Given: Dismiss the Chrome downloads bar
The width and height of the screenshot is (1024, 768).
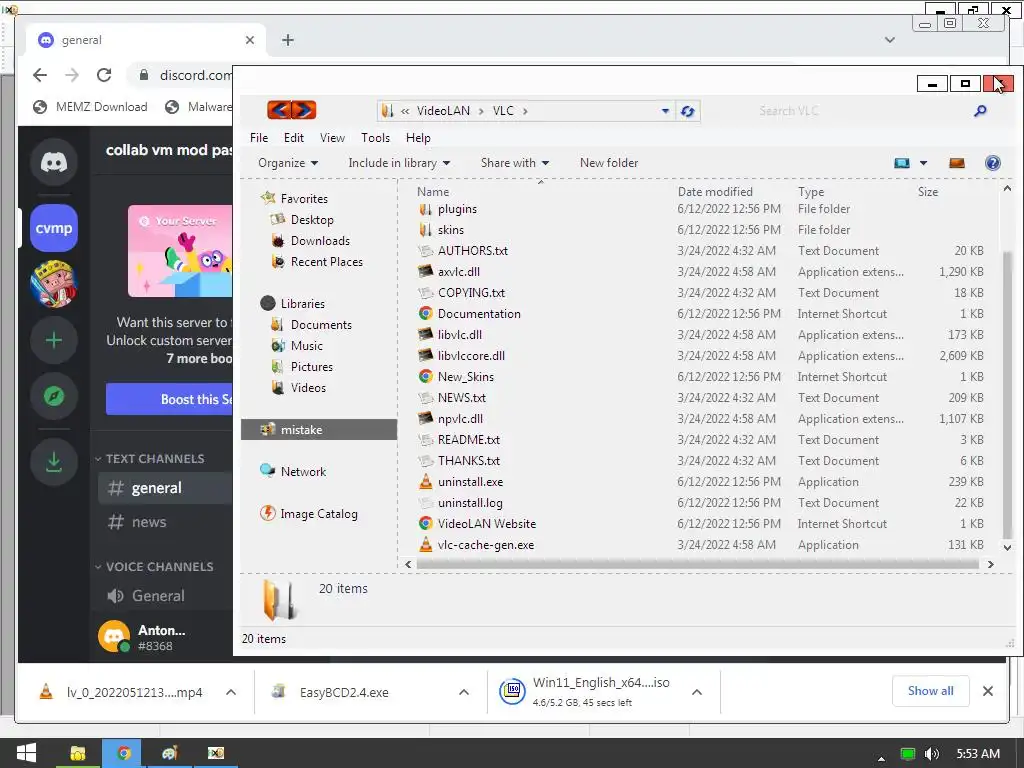Looking at the screenshot, I should click(x=987, y=691).
